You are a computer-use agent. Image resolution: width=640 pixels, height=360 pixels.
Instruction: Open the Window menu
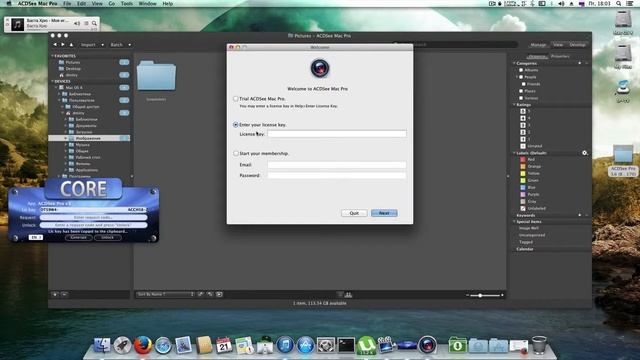click(147, 3)
